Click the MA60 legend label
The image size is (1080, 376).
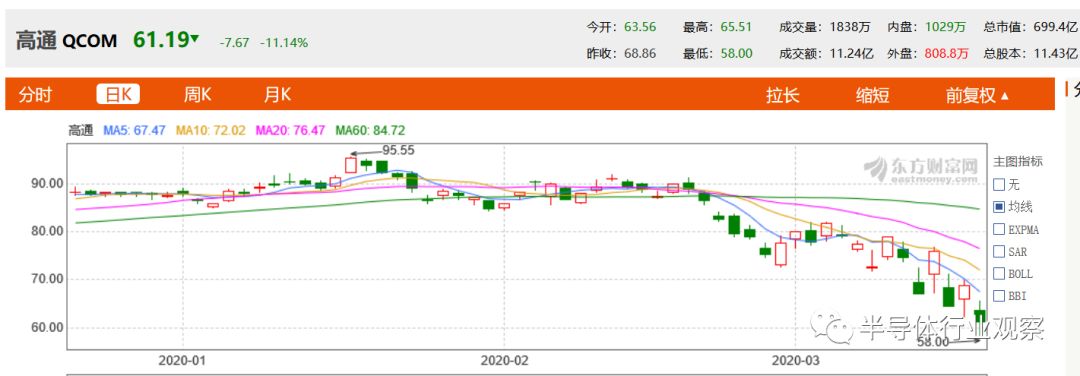pyautogui.click(x=370, y=130)
